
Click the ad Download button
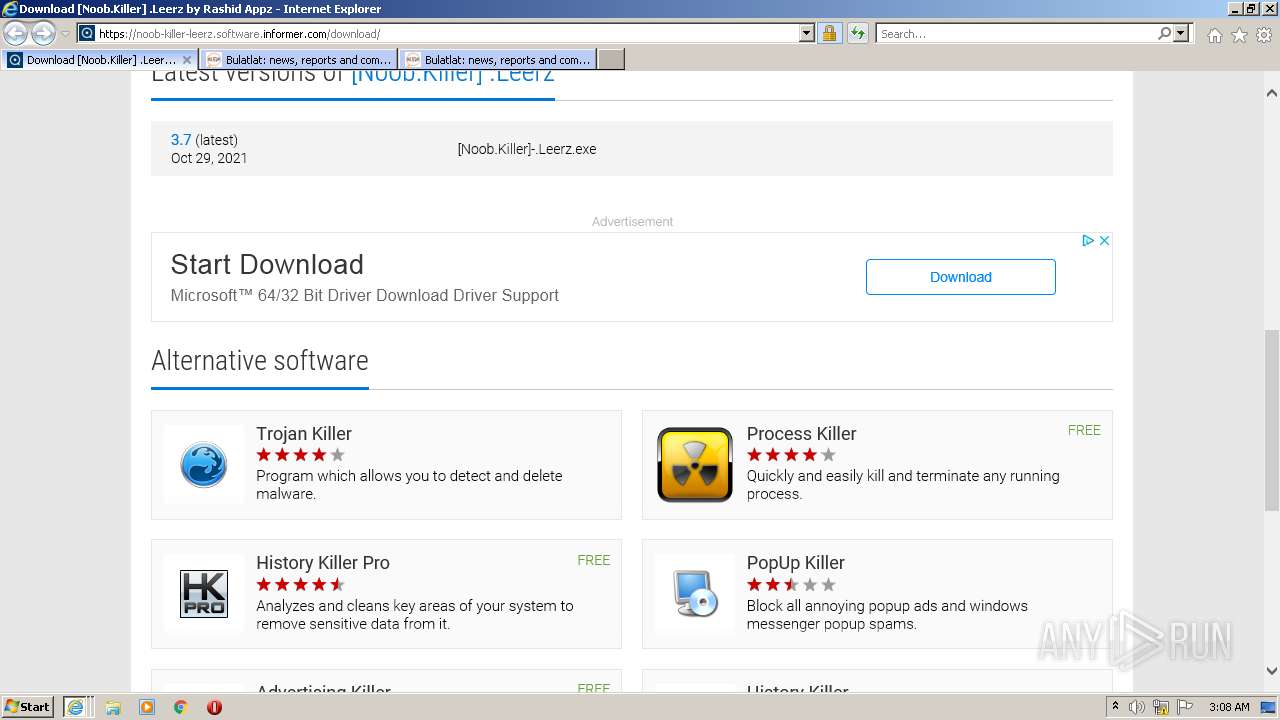coord(961,277)
